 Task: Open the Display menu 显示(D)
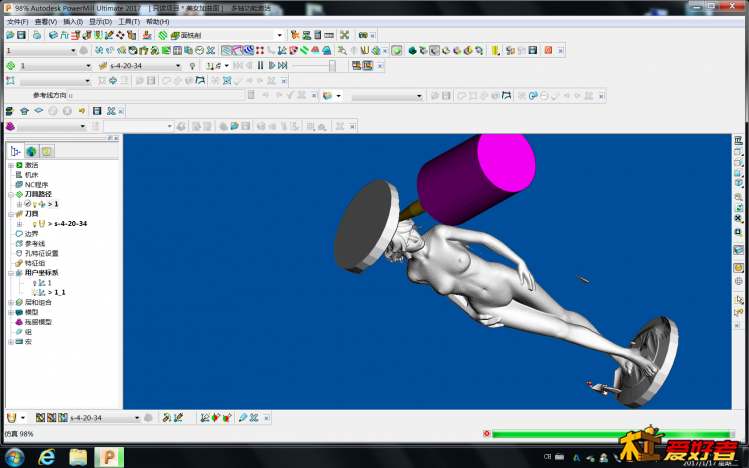(x=100, y=22)
